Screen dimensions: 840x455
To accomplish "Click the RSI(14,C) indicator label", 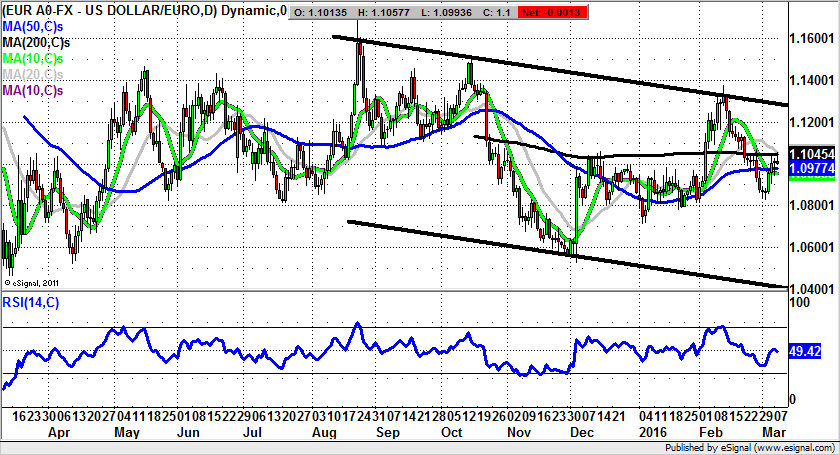I will 30,304.
